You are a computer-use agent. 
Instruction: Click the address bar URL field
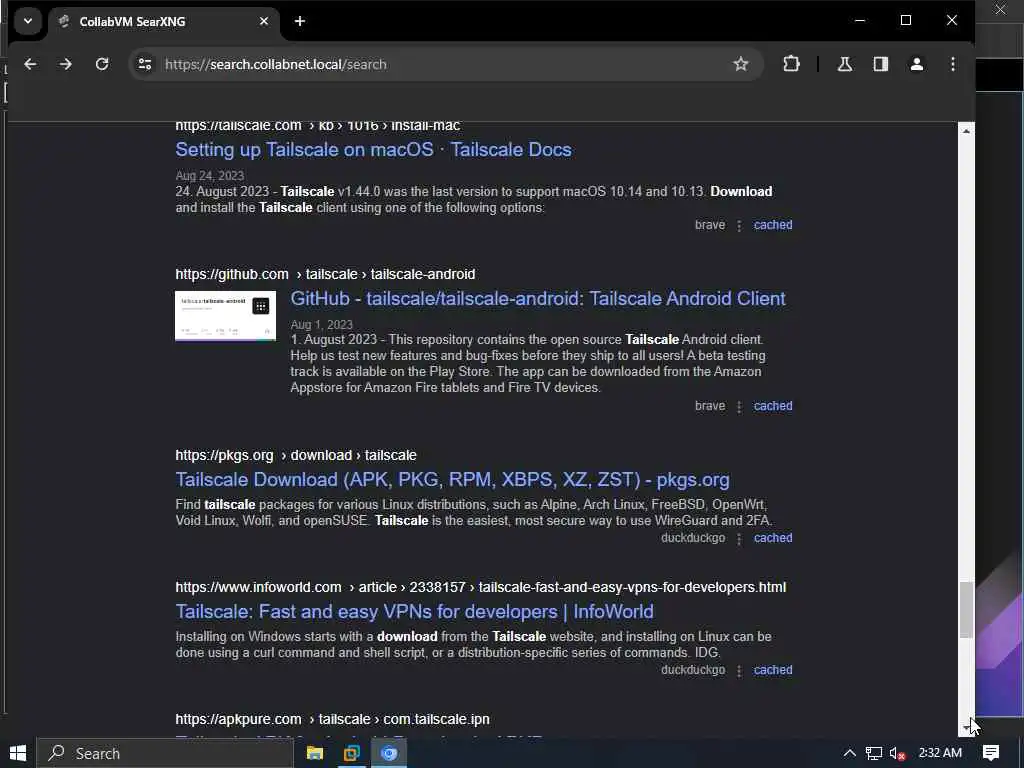coord(444,64)
